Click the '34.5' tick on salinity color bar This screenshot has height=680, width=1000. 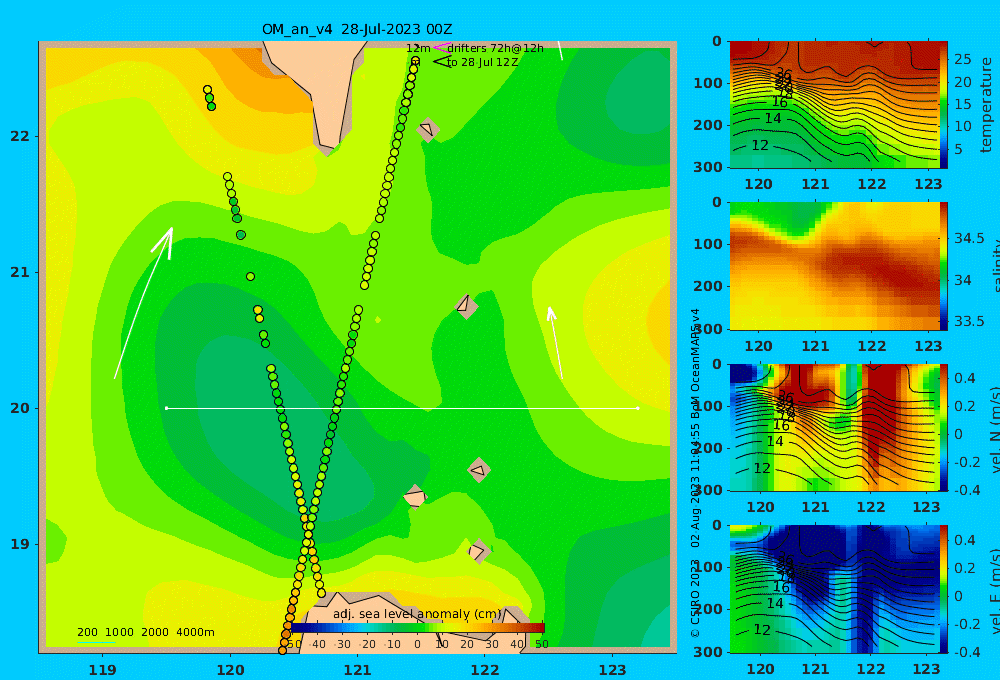click(x=969, y=239)
